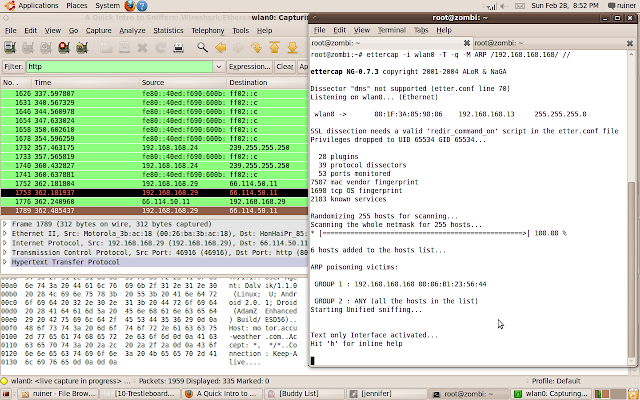Viewport: 640px width, 400px height.
Task: Open Wireshark Capture menu
Action: click(x=98, y=31)
